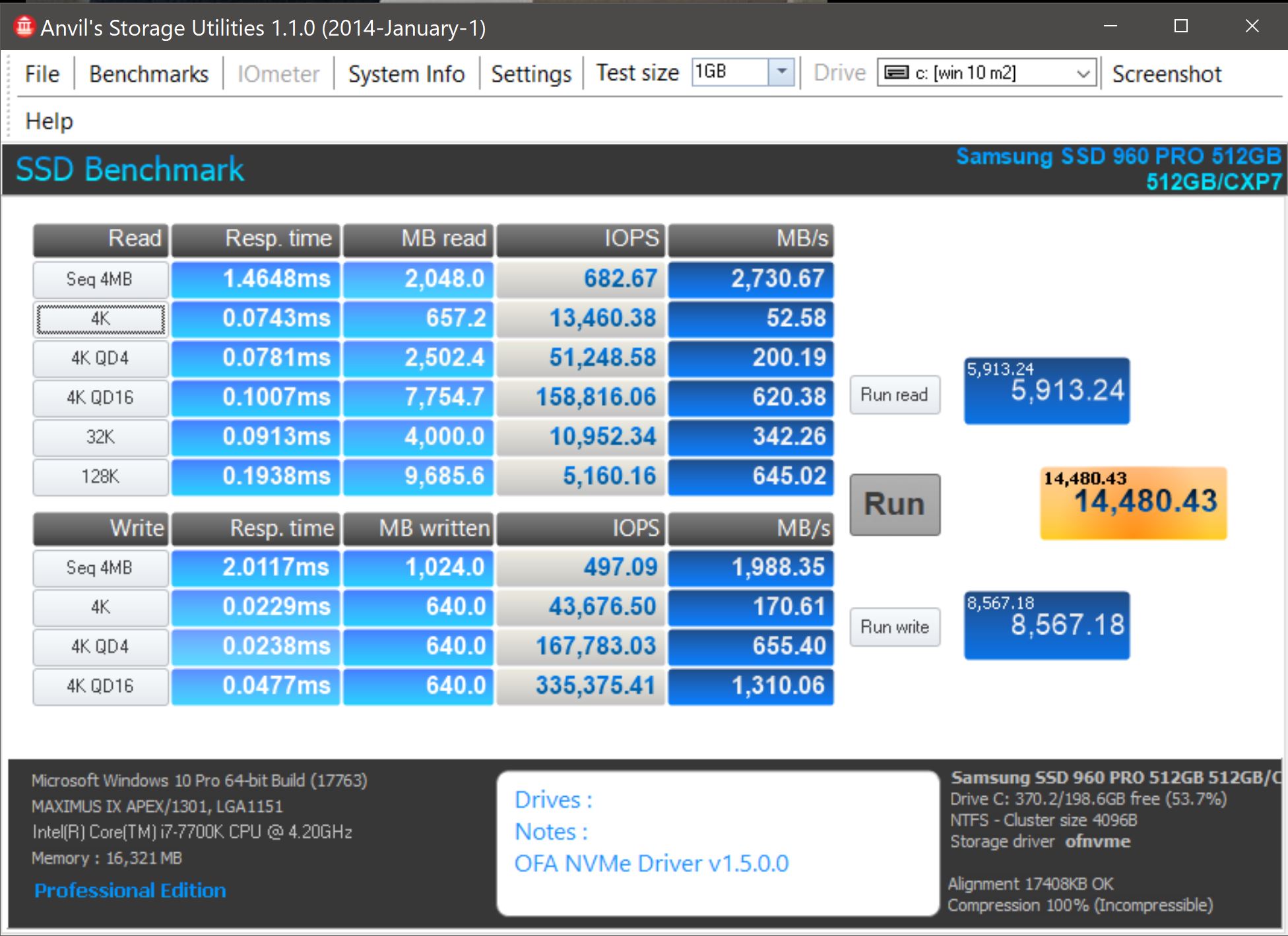Viewport: 1288px width, 936px height.
Task: Open the Settings menu
Action: tap(531, 74)
